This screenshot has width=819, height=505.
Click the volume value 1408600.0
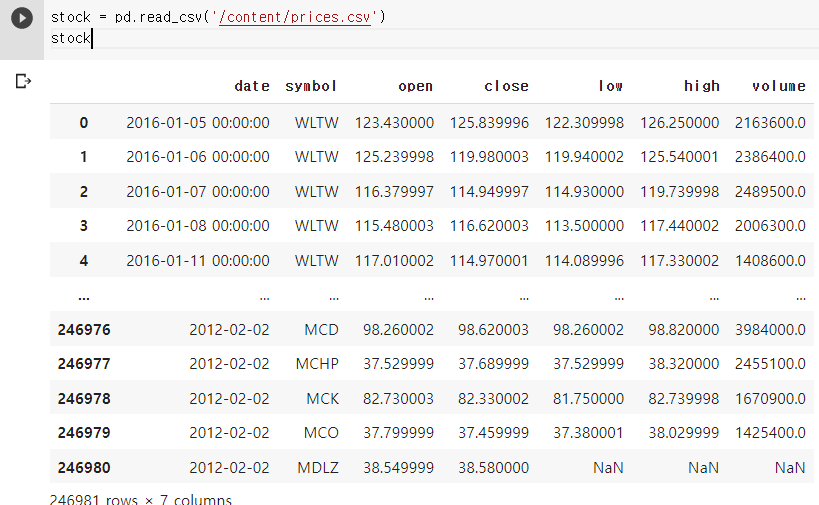coord(770,261)
